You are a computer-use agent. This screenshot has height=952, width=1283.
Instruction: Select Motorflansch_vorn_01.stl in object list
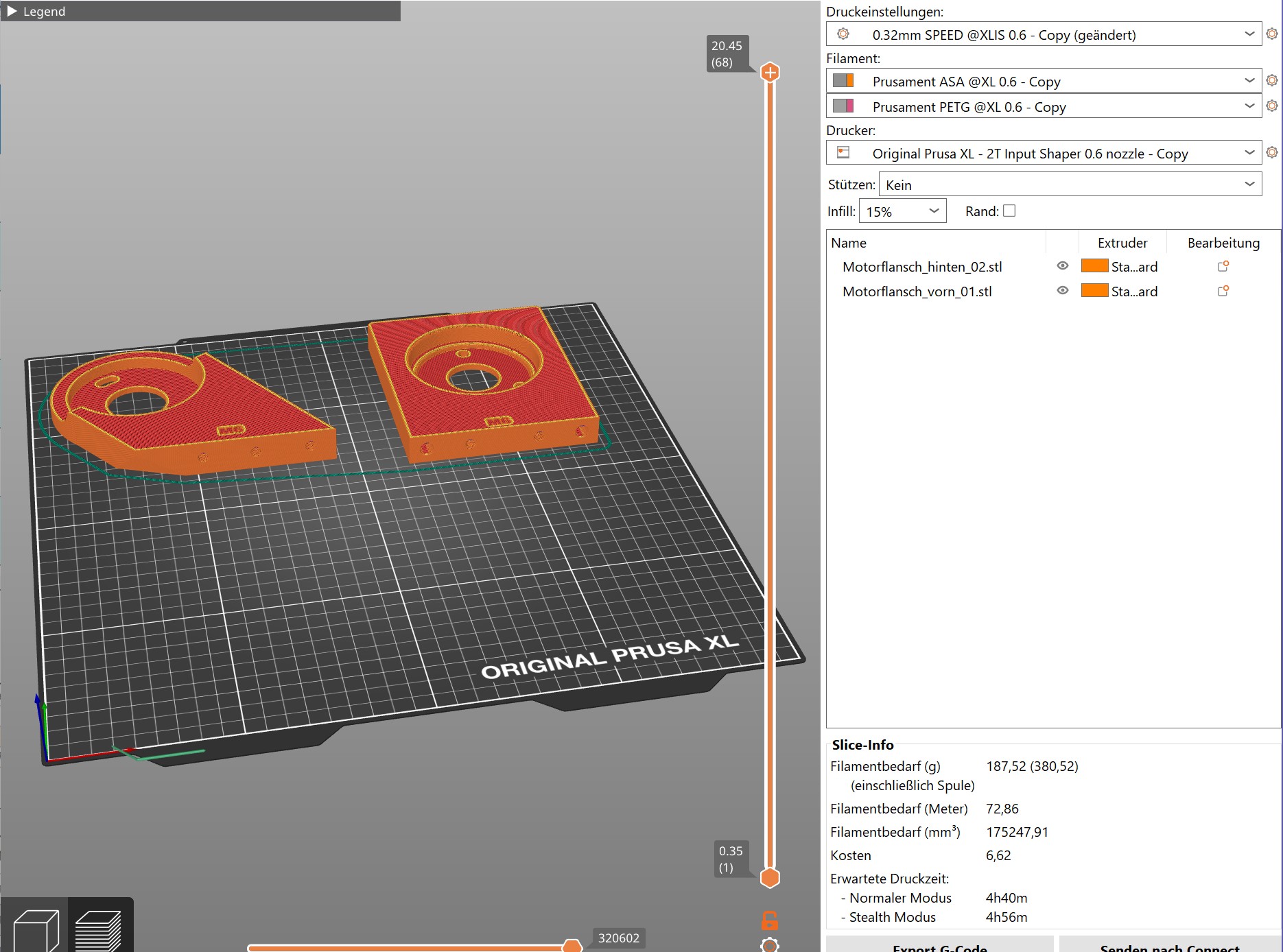coord(917,291)
